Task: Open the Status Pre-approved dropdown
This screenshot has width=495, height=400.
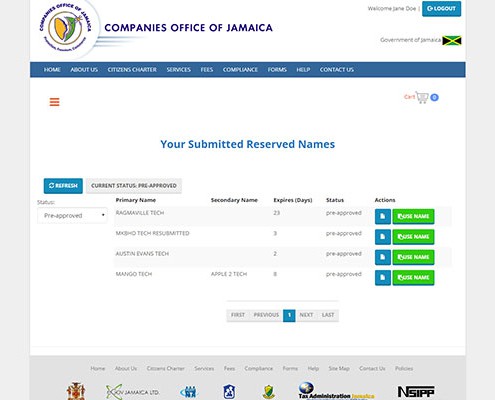Action: (x=72, y=216)
